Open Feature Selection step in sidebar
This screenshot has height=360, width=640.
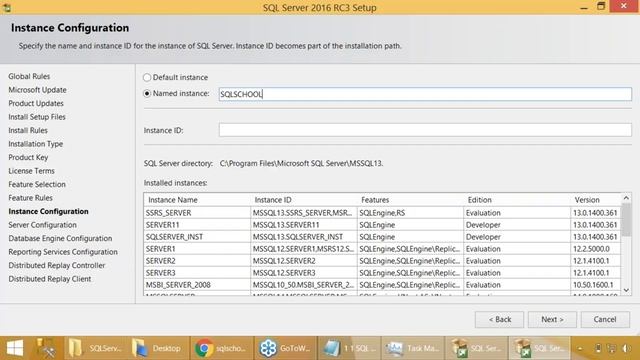pyautogui.click(x=37, y=184)
